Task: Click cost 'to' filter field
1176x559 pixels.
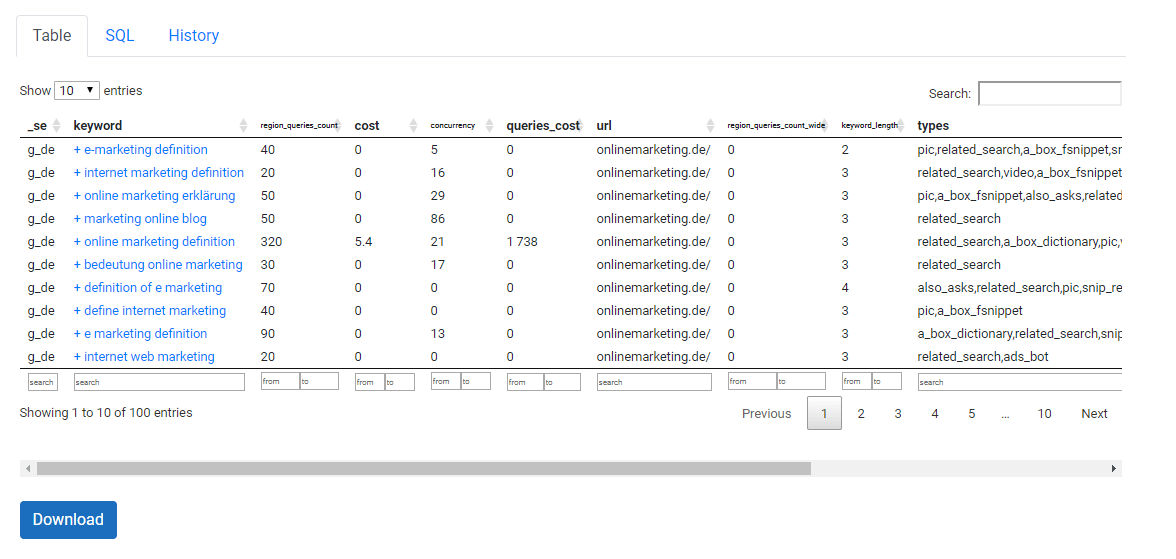Action: (400, 382)
